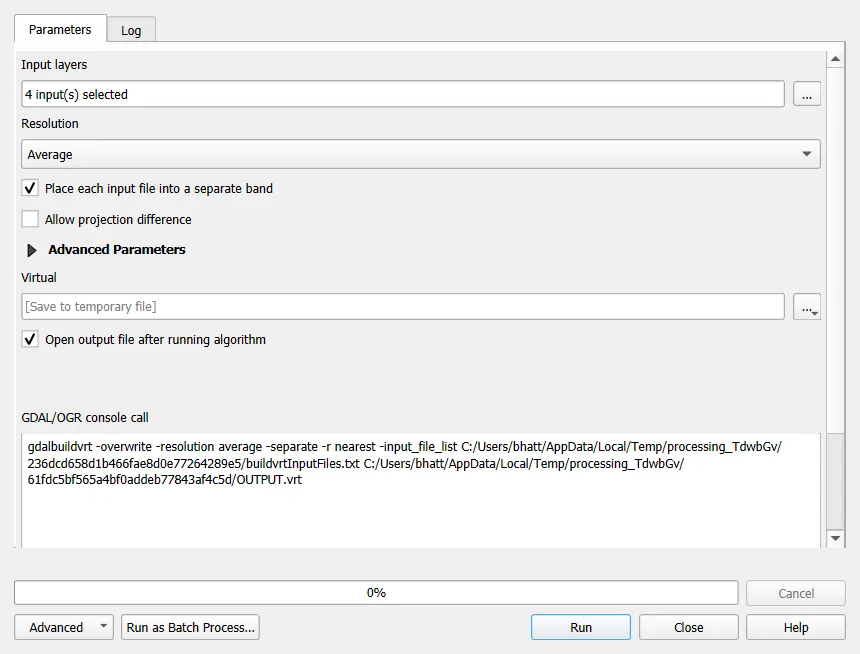Click the Virtual output file field
860x654 pixels.
click(x=403, y=306)
